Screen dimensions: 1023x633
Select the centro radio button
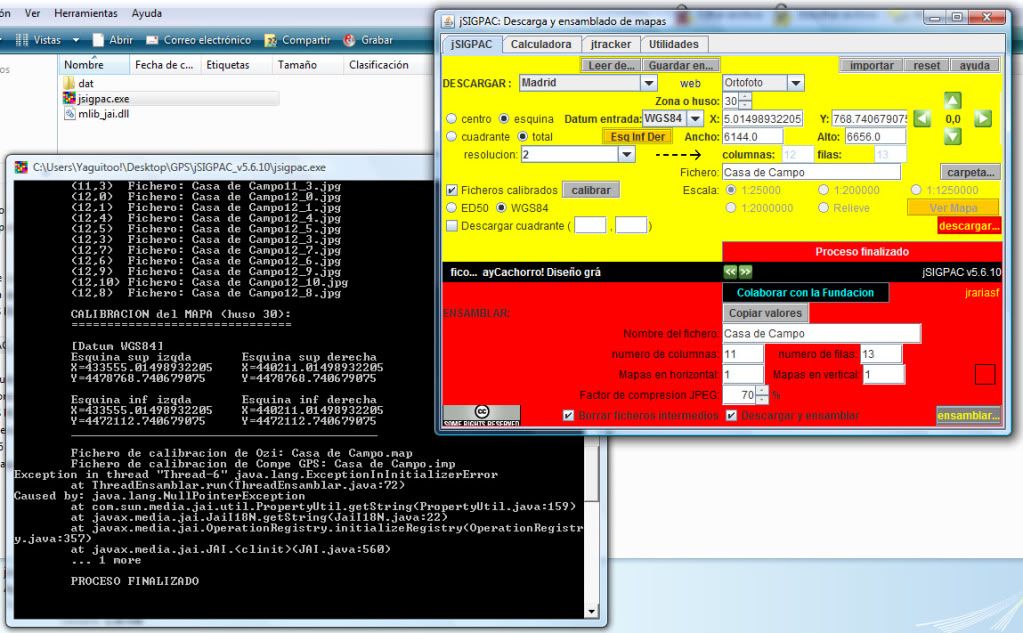click(451, 119)
